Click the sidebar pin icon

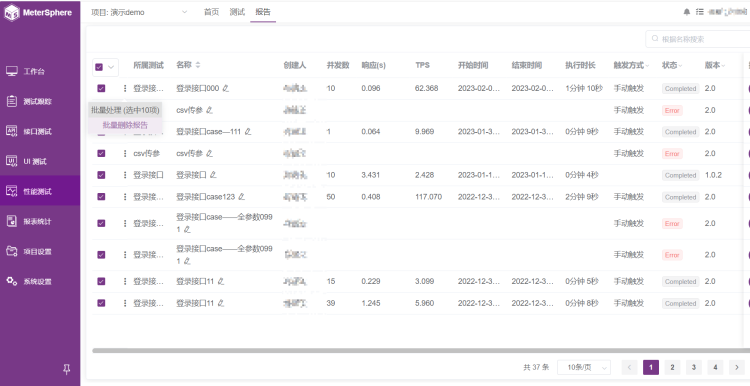tap(67, 368)
